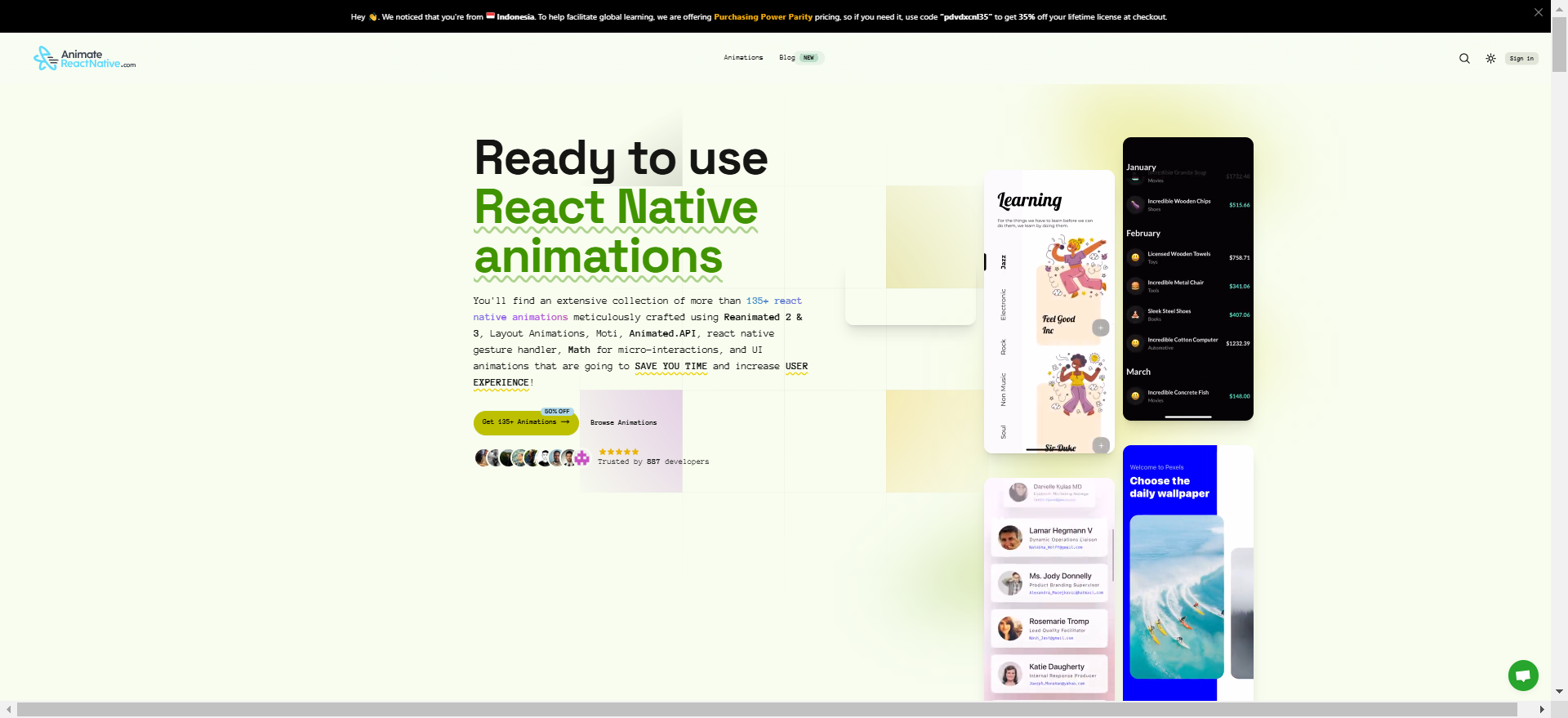Select the Jazz vertical tab
The height and width of the screenshot is (718, 1568).
(1004, 262)
